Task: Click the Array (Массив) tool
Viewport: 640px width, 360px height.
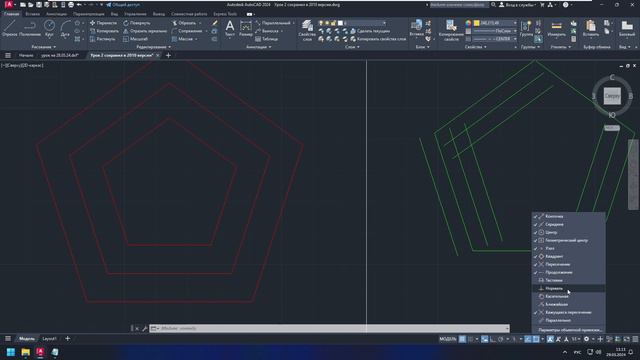Action: 182,39
